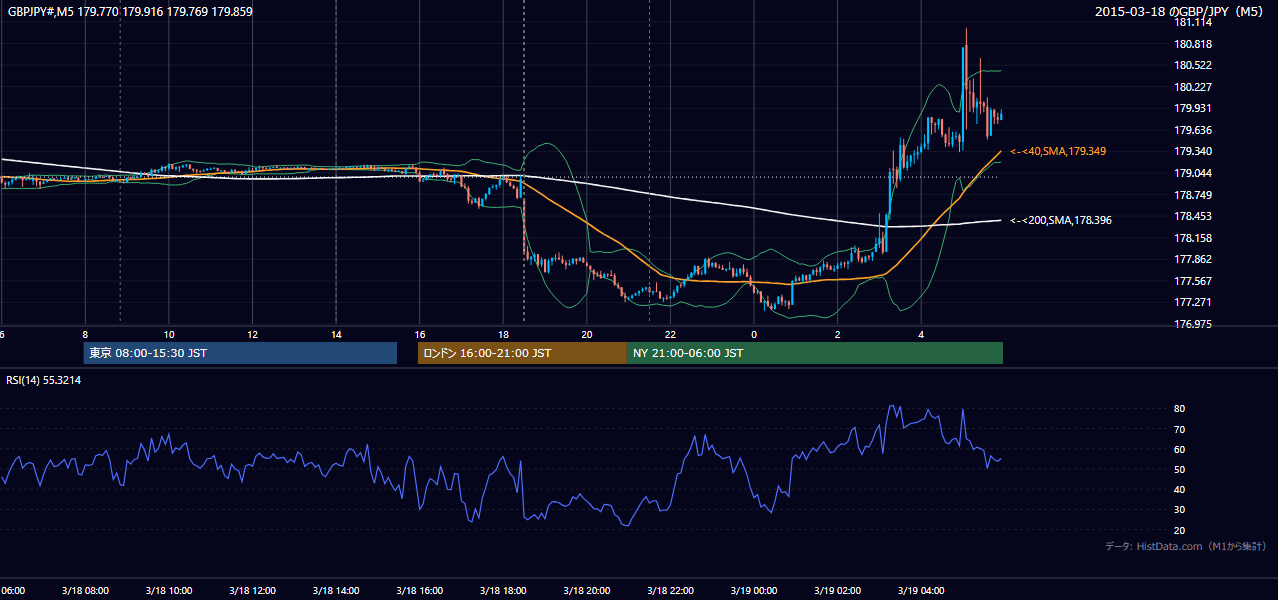Click hour label 10 under price chart
The height and width of the screenshot is (600, 1278).
(x=169, y=334)
